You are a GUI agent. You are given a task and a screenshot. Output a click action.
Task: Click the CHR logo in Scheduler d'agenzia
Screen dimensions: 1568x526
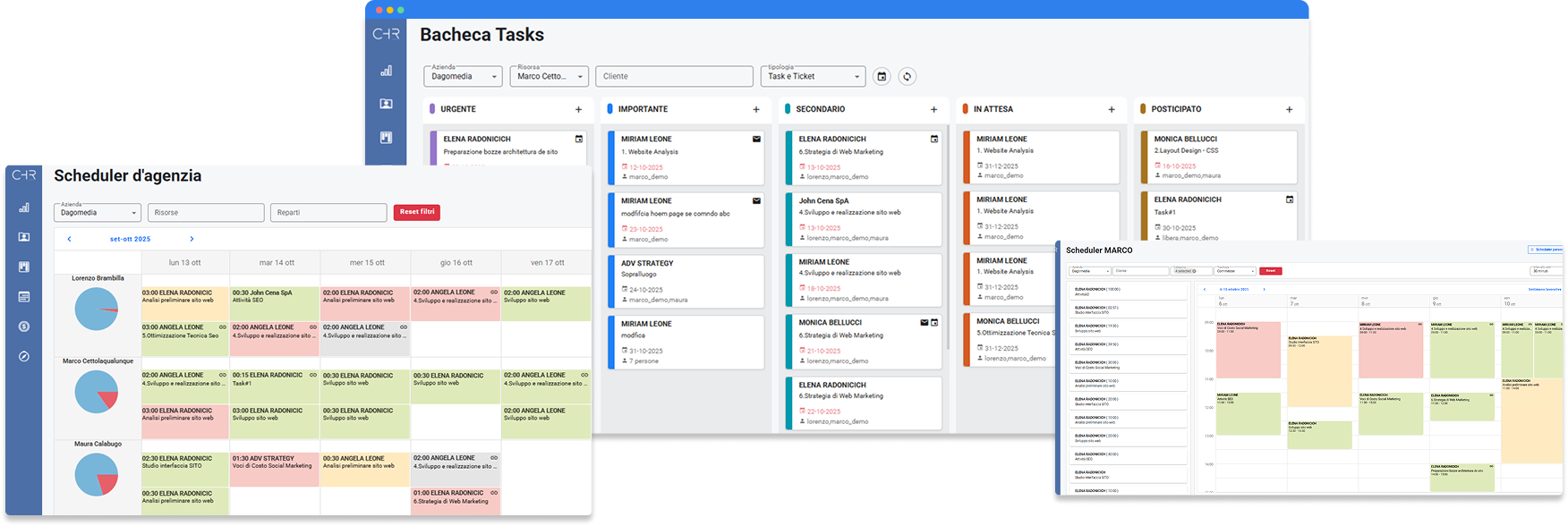(x=24, y=175)
